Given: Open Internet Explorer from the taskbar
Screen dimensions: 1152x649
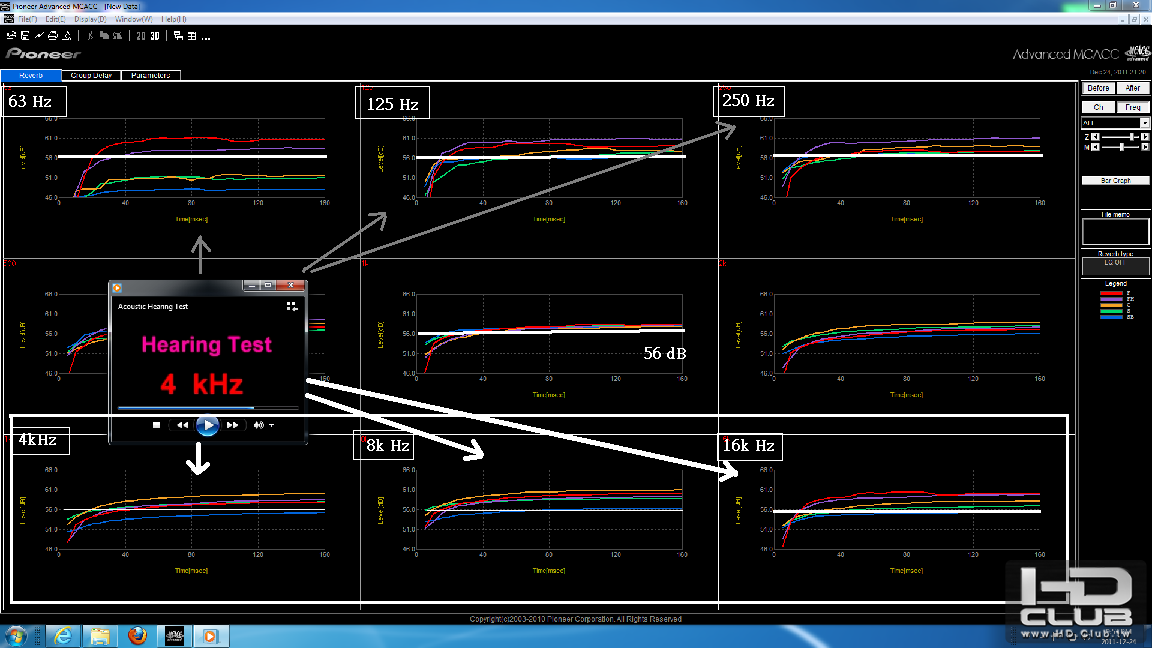Looking at the screenshot, I should click(x=63, y=636).
